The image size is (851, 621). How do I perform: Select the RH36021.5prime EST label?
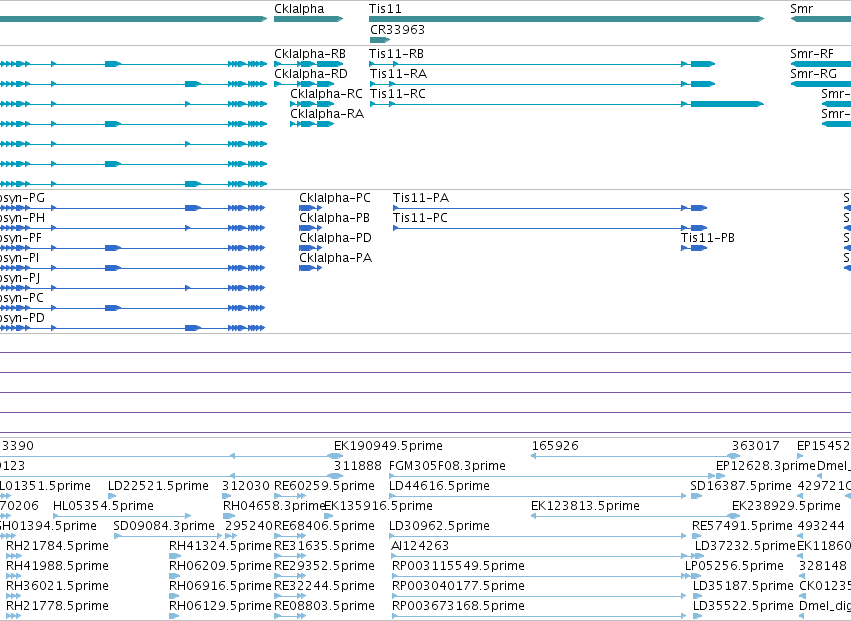pos(58,586)
